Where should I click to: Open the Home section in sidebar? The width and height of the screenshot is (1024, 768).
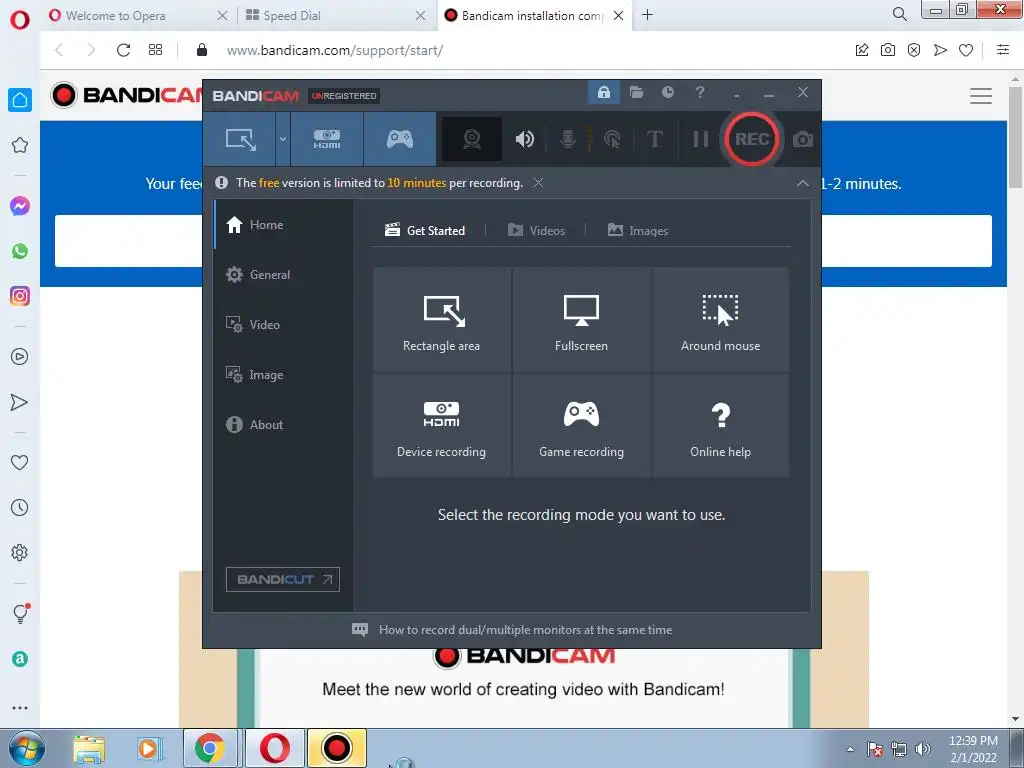point(282,225)
